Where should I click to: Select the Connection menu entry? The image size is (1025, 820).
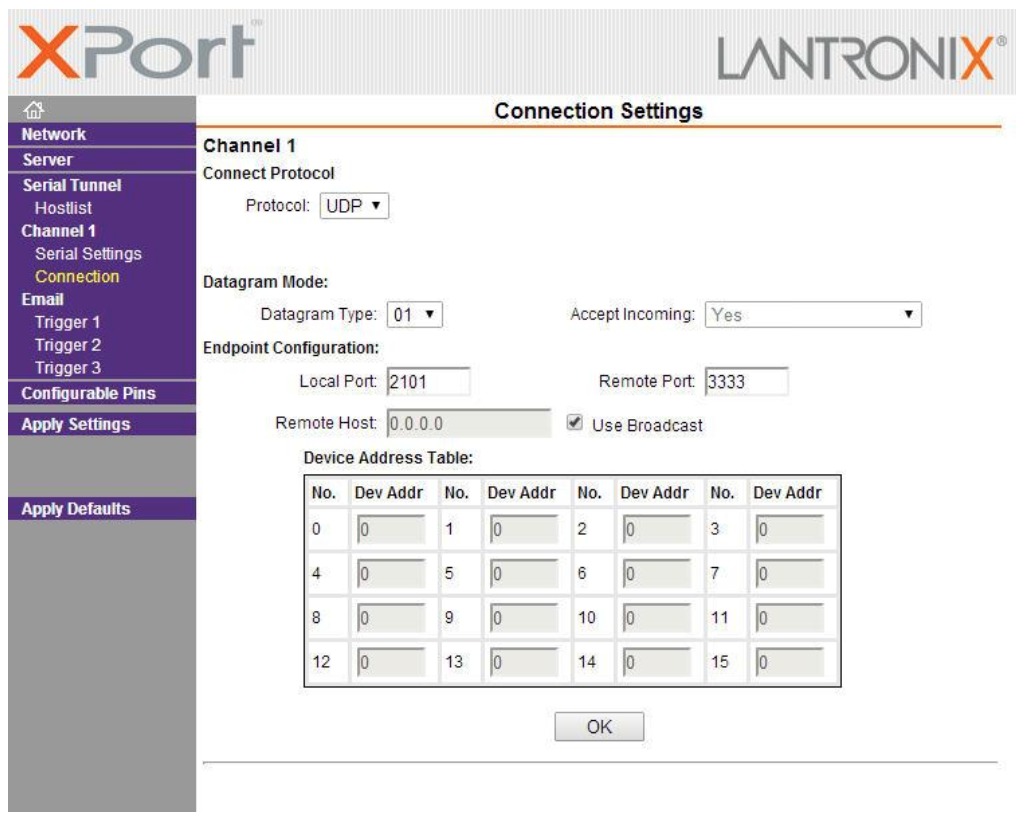pos(77,276)
